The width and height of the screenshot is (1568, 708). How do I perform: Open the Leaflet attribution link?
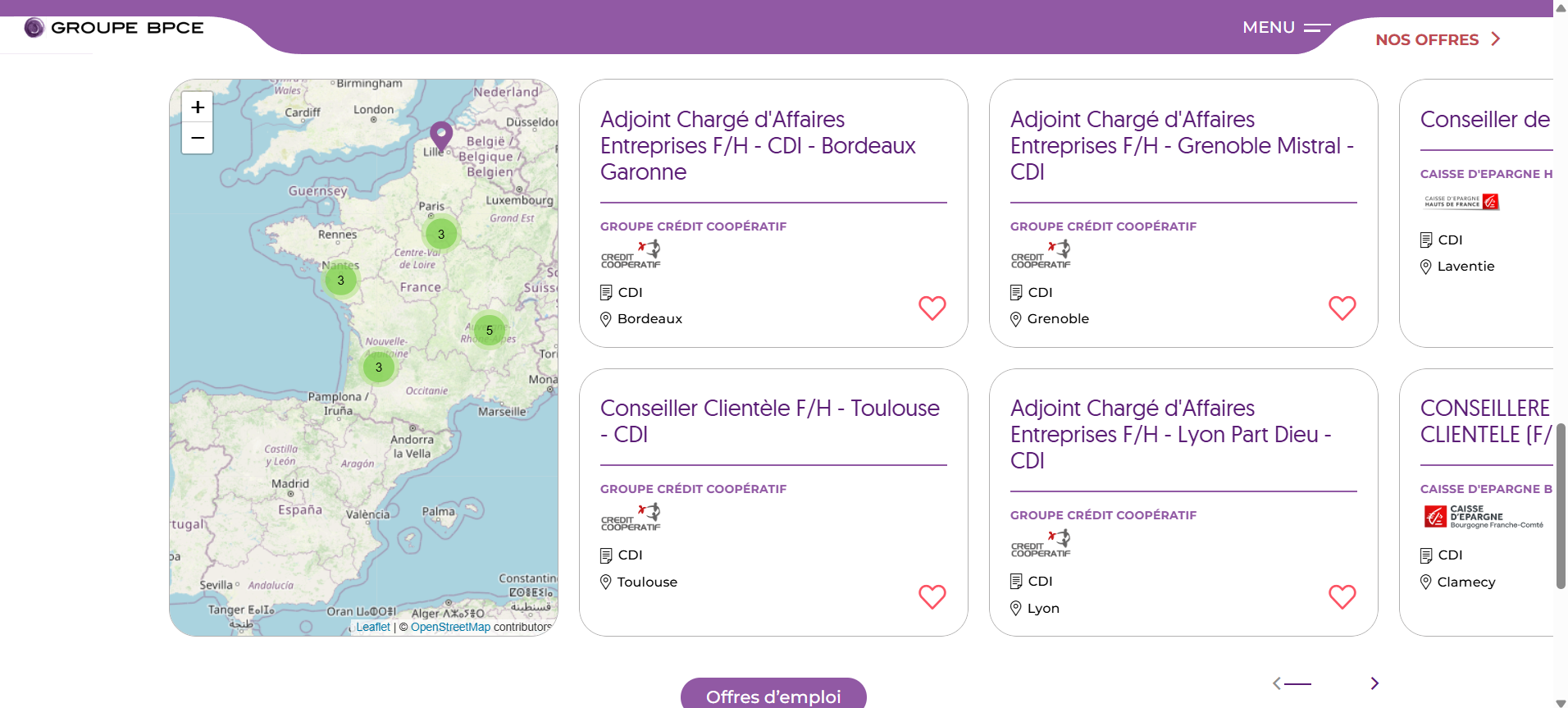373,627
